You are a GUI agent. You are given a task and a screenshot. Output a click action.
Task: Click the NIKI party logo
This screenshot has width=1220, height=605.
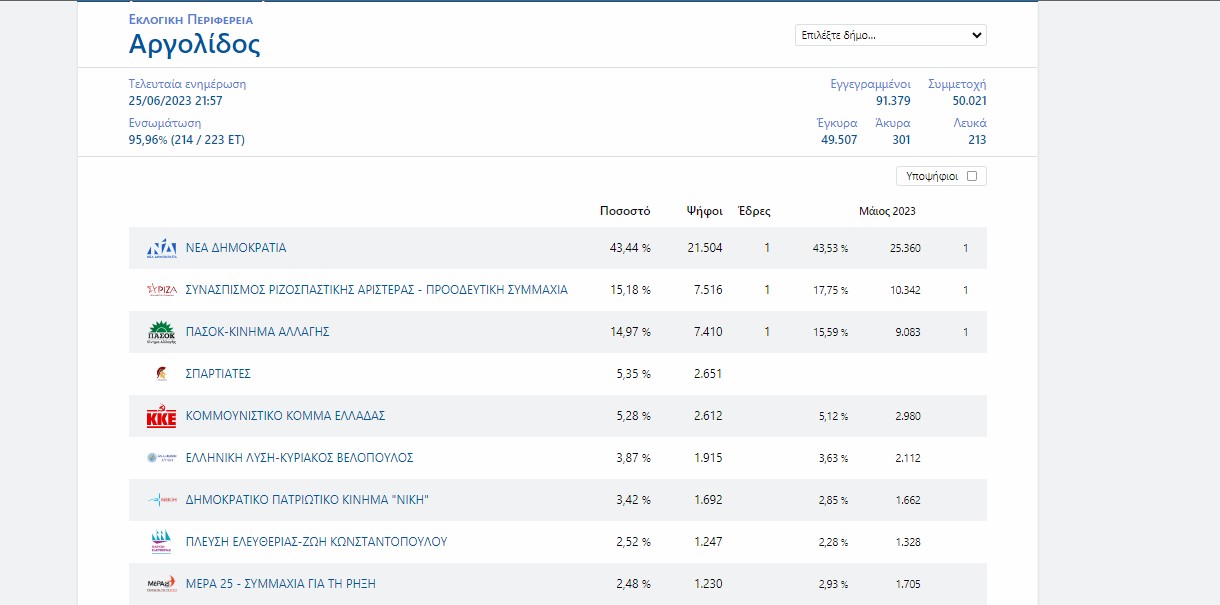point(161,500)
